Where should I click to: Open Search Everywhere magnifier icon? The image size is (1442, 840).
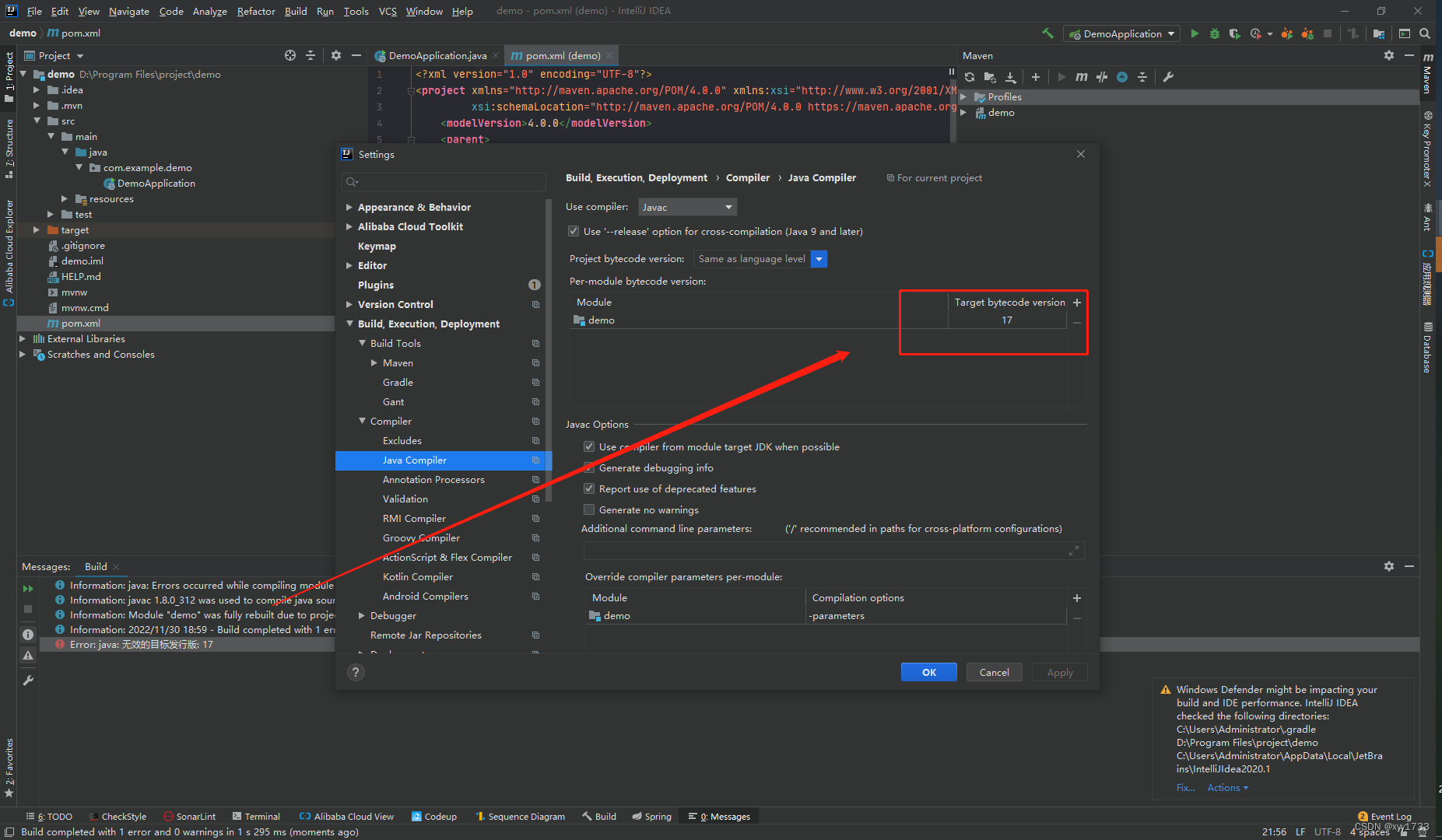[1425, 33]
